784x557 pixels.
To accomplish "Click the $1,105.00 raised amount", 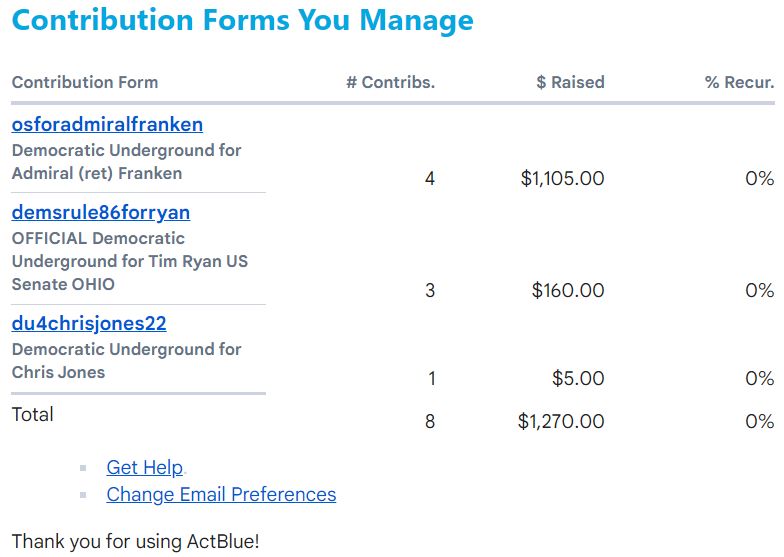I will [x=562, y=179].
